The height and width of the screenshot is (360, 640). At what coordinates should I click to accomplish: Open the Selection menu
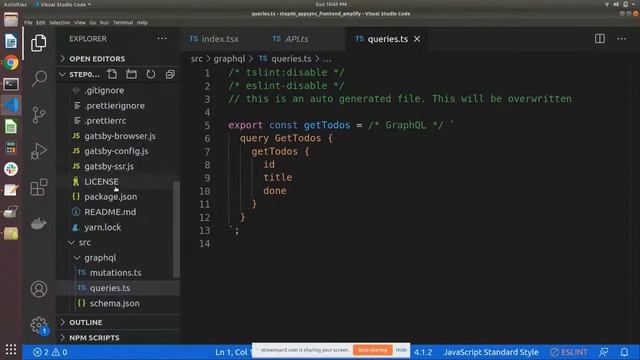(x=60, y=22)
